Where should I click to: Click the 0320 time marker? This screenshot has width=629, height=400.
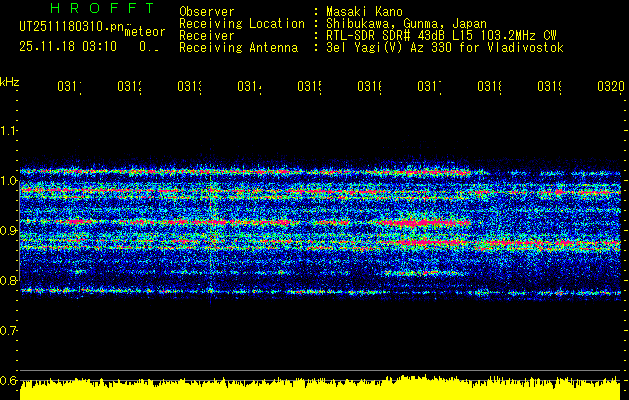611,86
